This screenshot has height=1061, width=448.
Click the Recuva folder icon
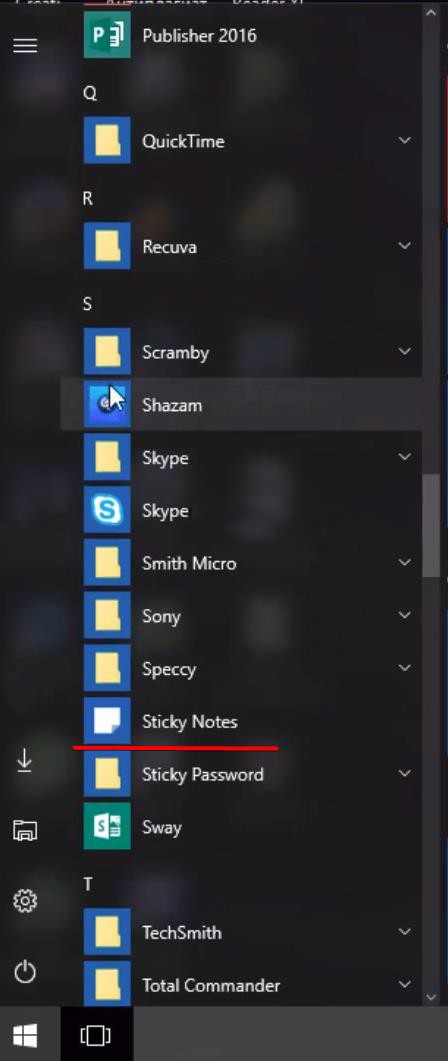(x=107, y=246)
